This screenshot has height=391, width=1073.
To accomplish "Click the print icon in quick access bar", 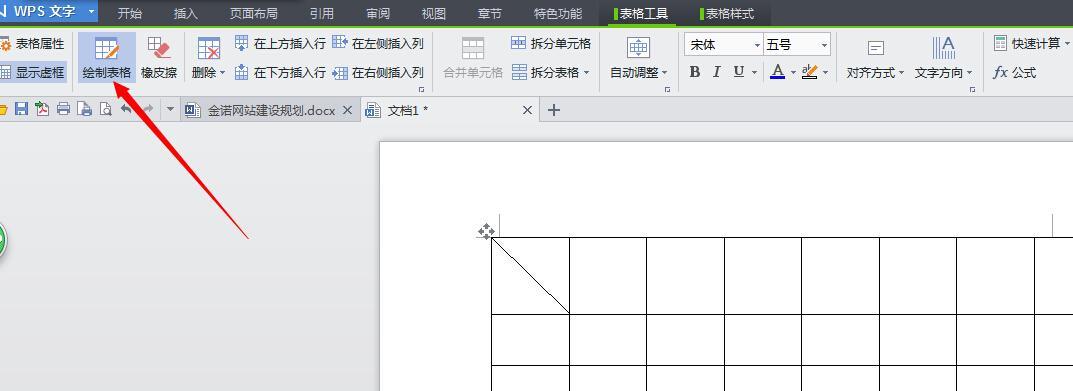I will point(64,109).
